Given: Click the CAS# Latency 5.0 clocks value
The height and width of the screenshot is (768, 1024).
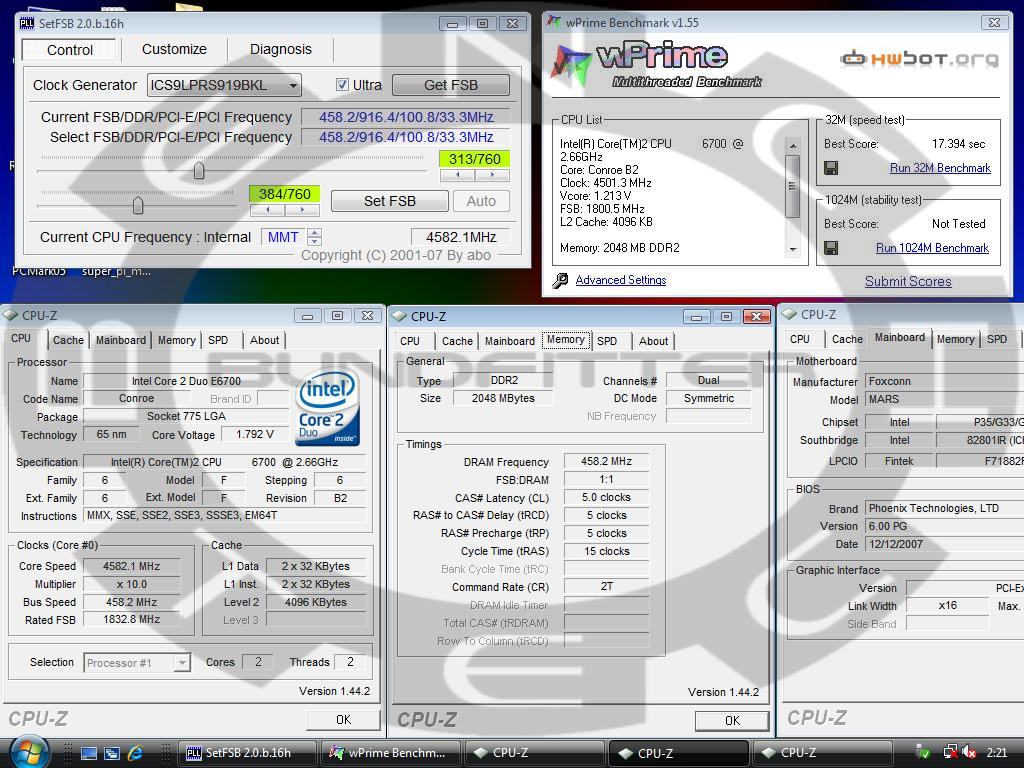Looking at the screenshot, I should click(606, 498).
